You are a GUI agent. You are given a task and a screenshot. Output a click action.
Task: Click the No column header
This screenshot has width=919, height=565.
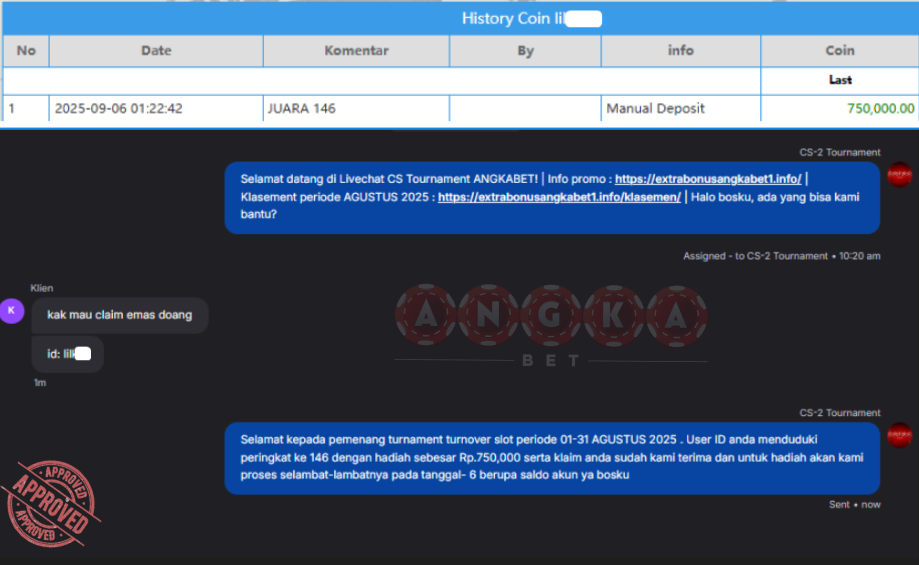point(26,51)
